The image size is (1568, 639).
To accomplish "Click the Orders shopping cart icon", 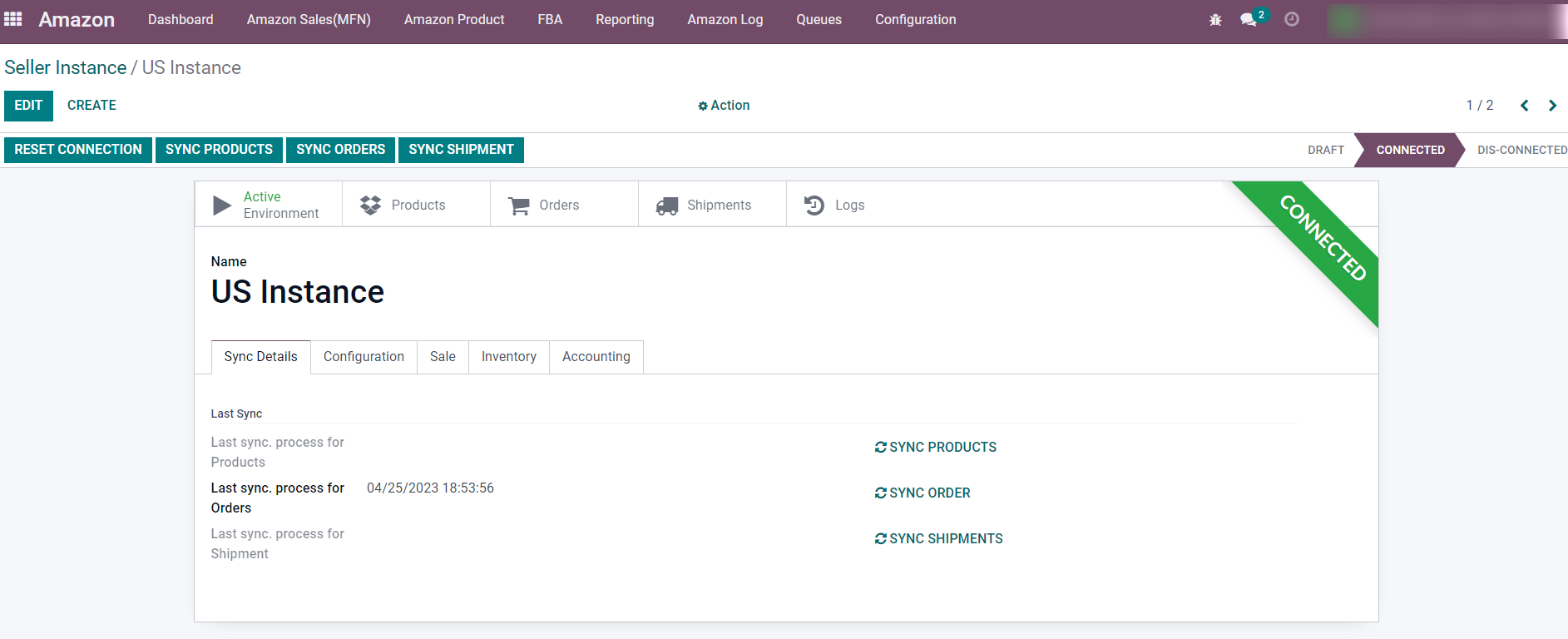I will 518,205.
